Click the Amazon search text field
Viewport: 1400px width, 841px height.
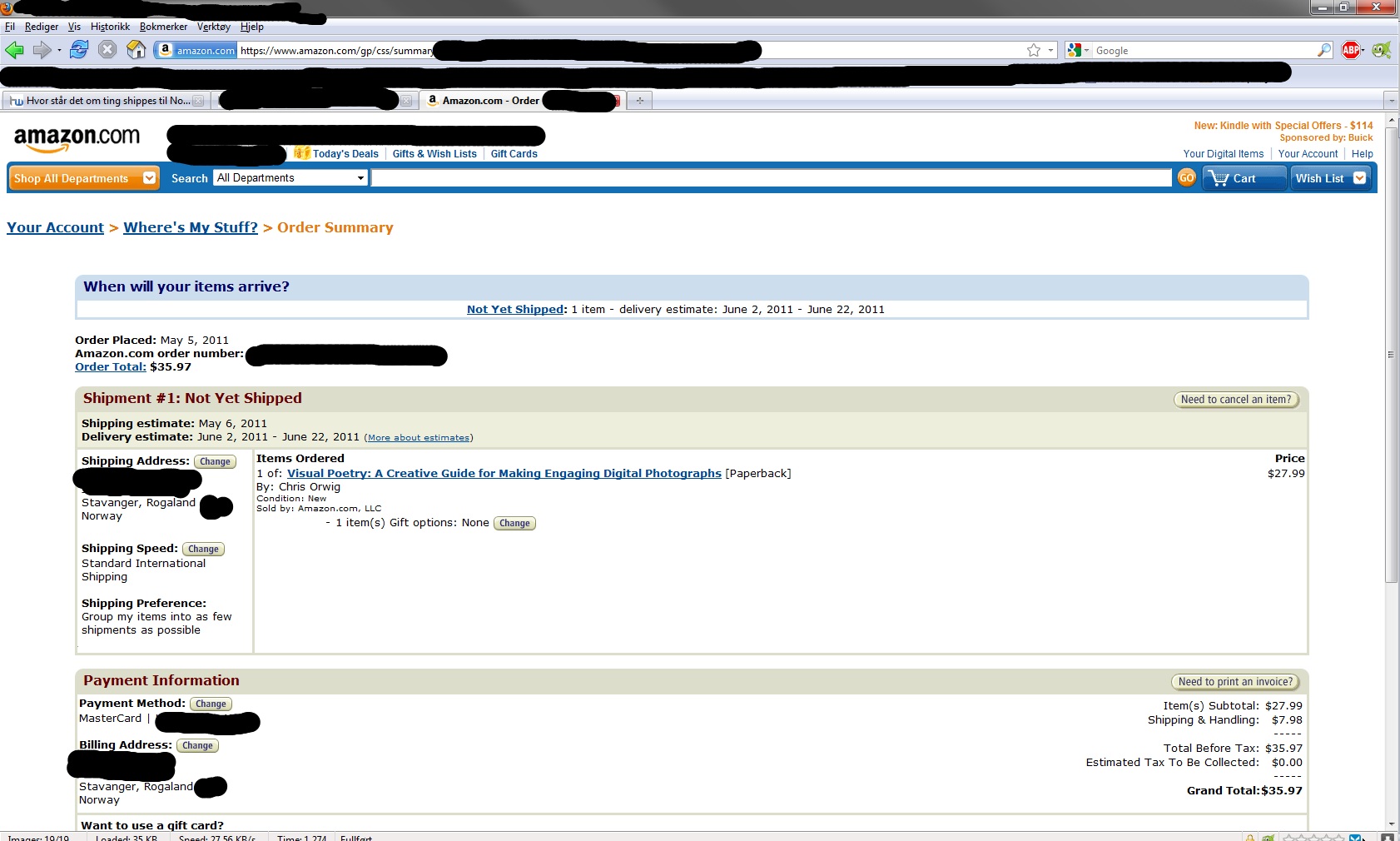771,178
